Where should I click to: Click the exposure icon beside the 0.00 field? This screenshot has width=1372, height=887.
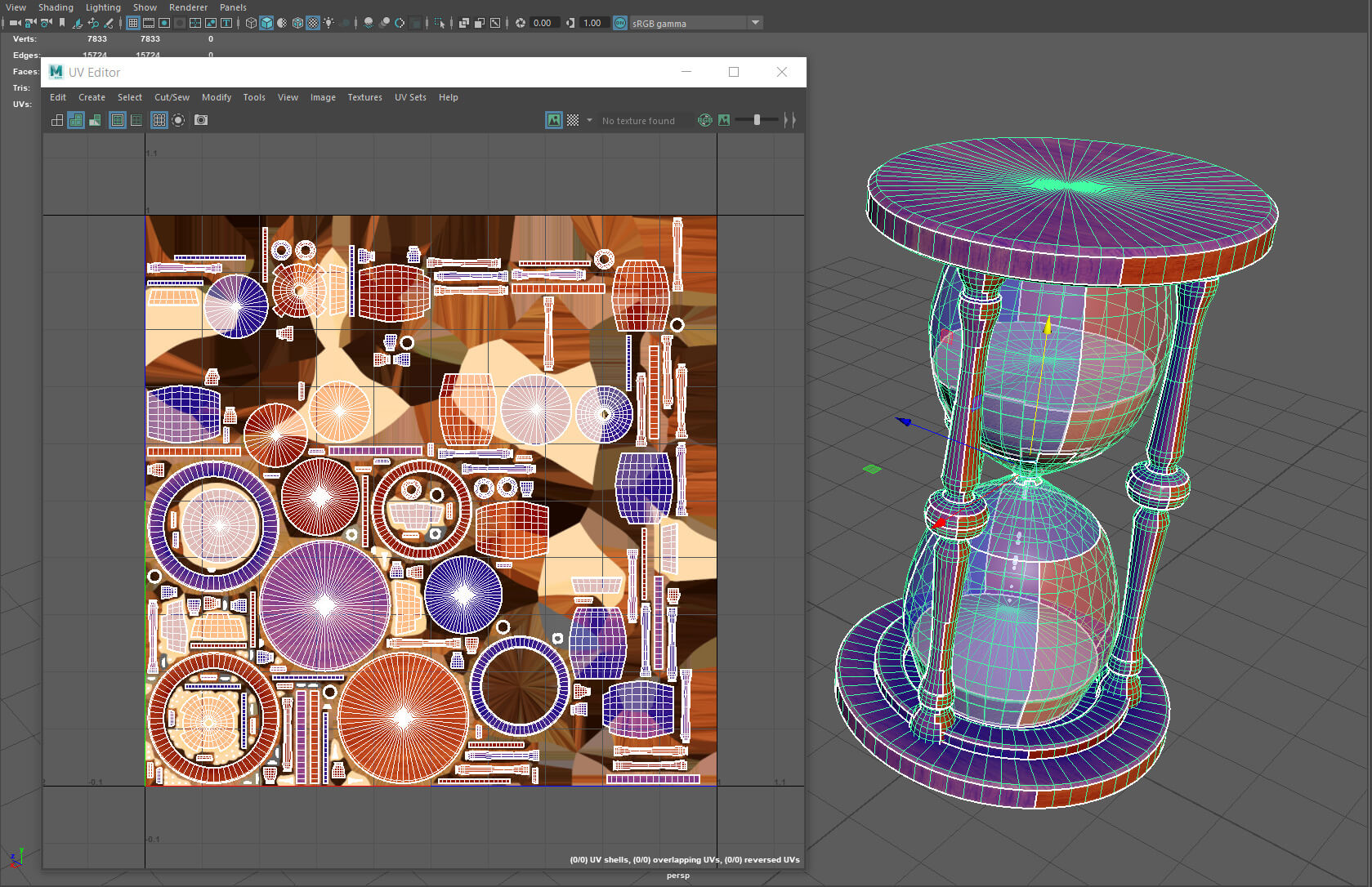click(521, 23)
